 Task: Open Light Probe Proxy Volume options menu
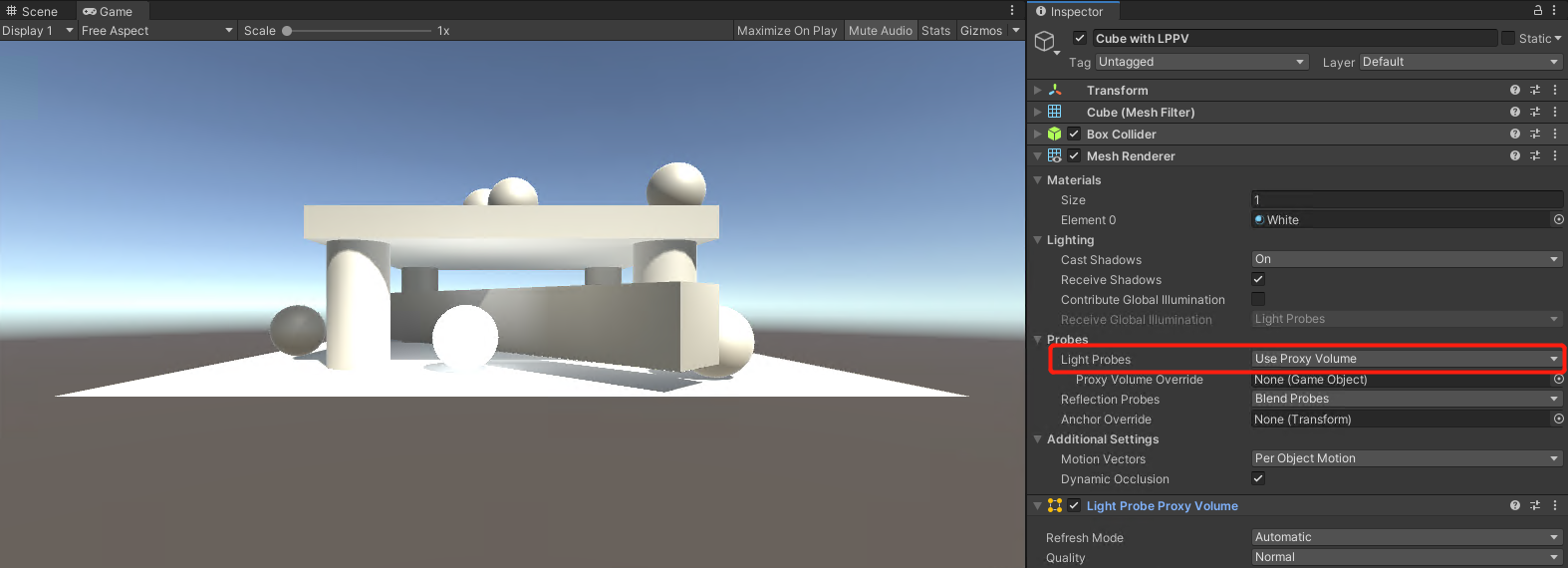coord(1555,505)
